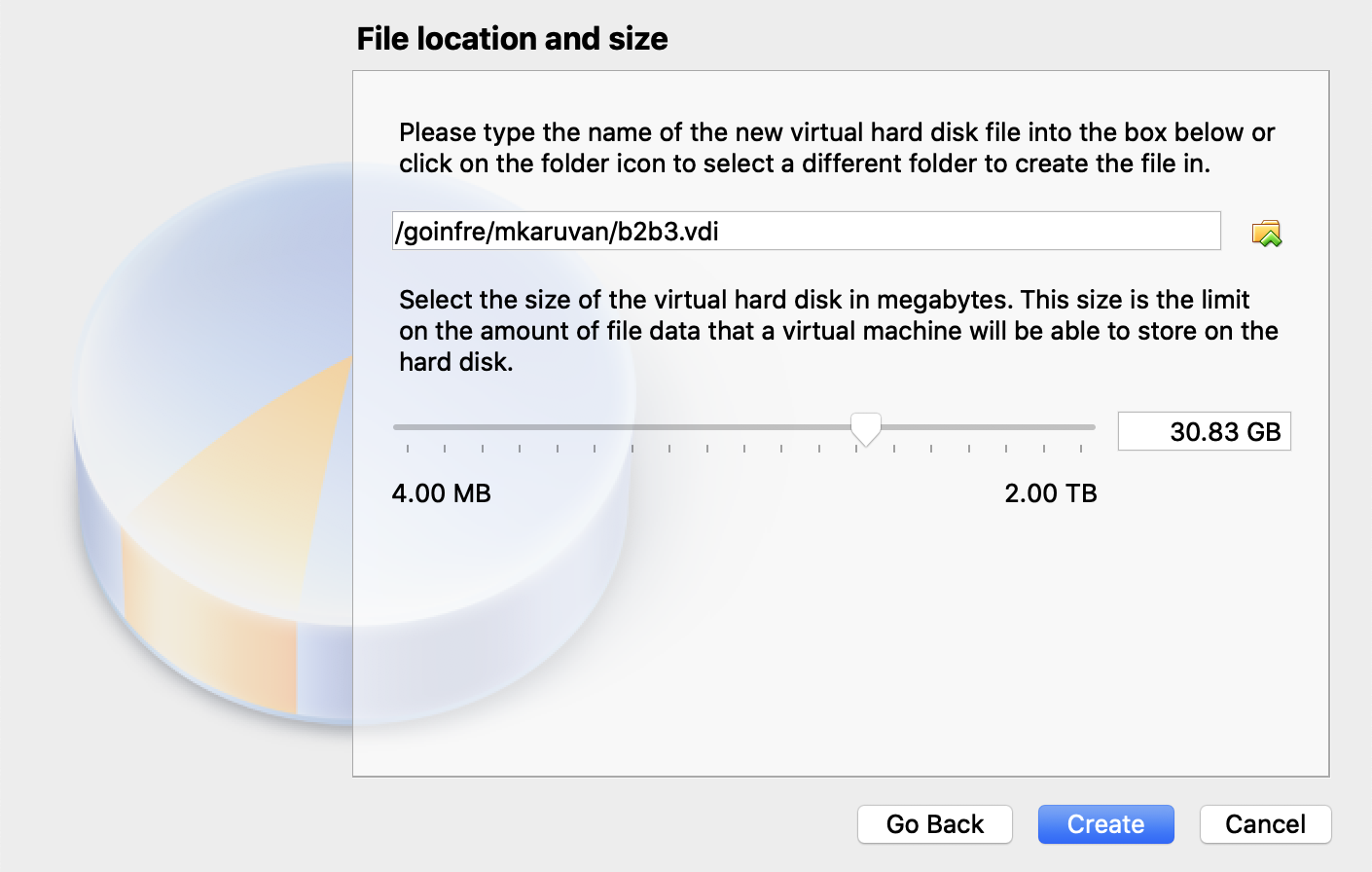Click the Go Back button
The image size is (1372, 872).
click(x=934, y=824)
